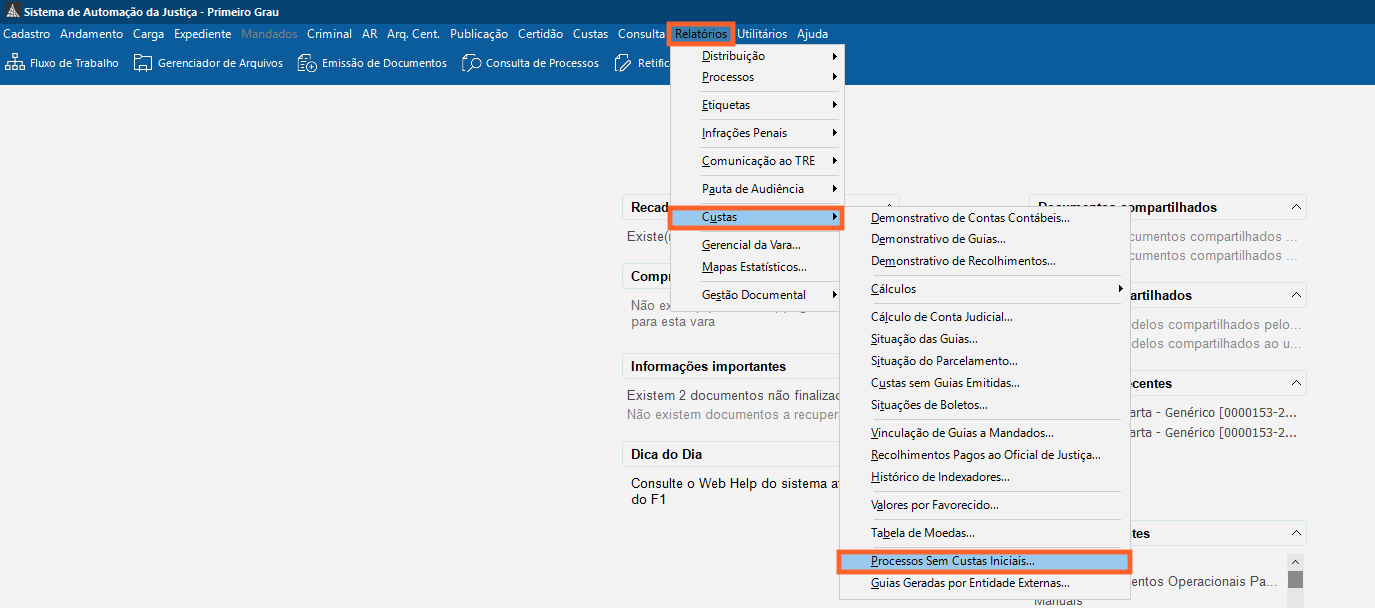Click the Emissão de Documentos icon
This screenshot has width=1375, height=608.
[307, 63]
